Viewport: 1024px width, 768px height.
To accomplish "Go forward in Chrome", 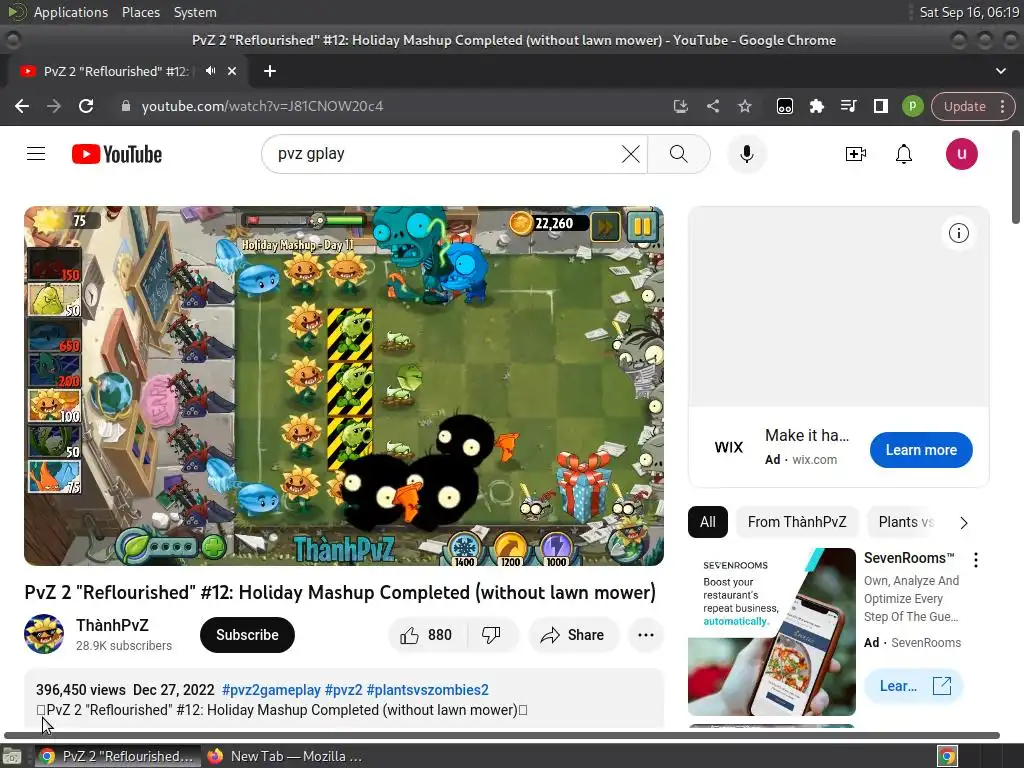I will click(x=54, y=106).
